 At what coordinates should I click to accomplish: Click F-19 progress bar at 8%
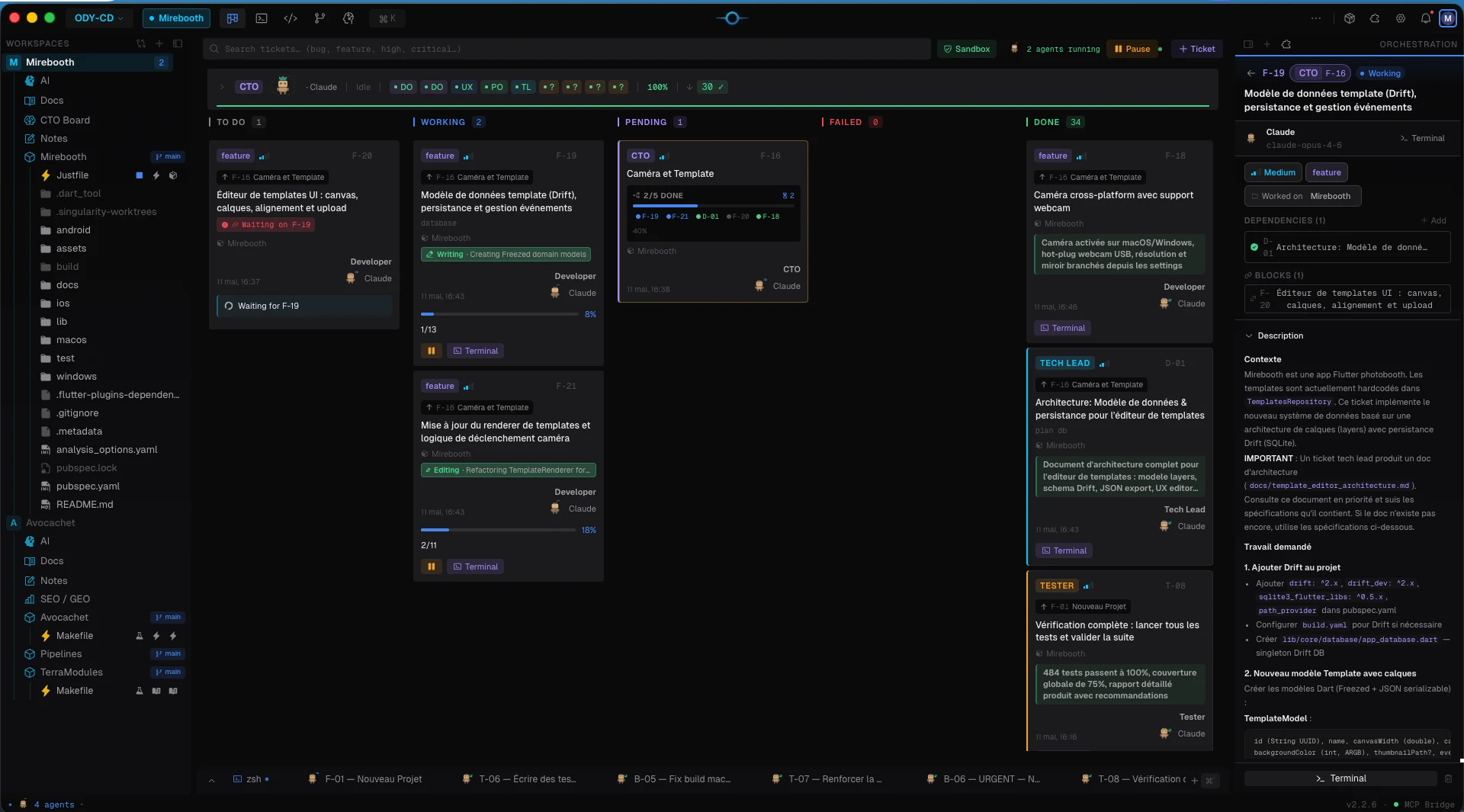(499, 314)
